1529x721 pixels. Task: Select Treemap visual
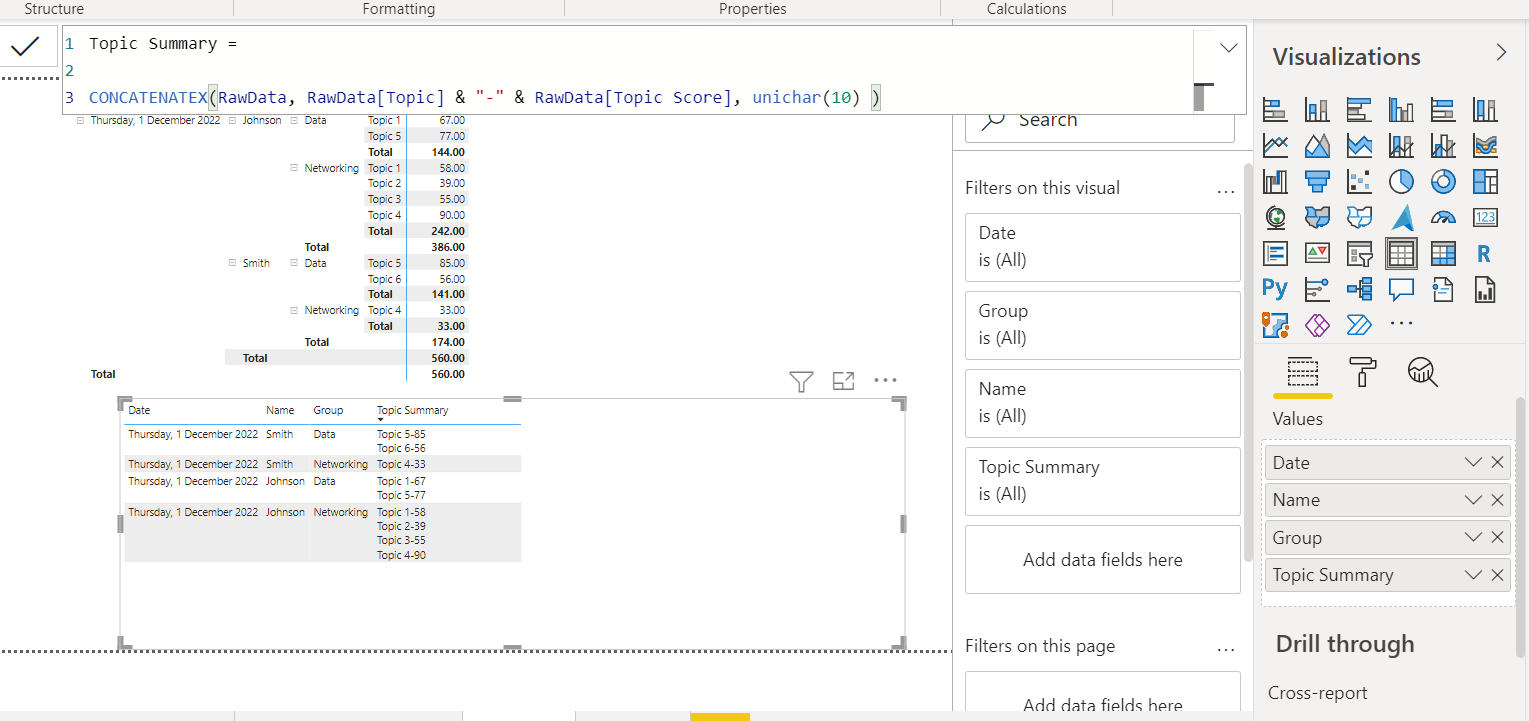point(1485,181)
